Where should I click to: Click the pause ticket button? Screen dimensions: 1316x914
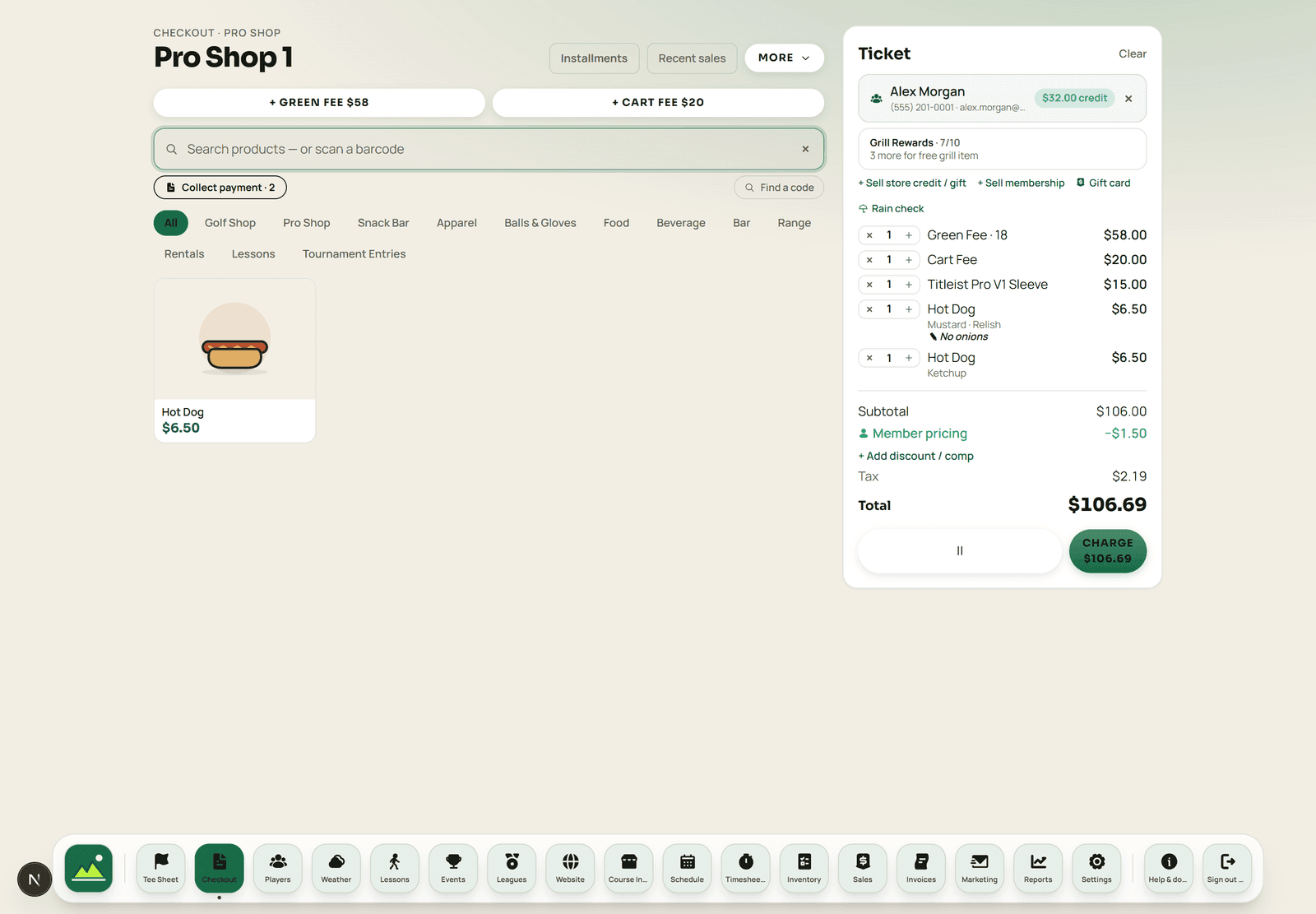(960, 551)
